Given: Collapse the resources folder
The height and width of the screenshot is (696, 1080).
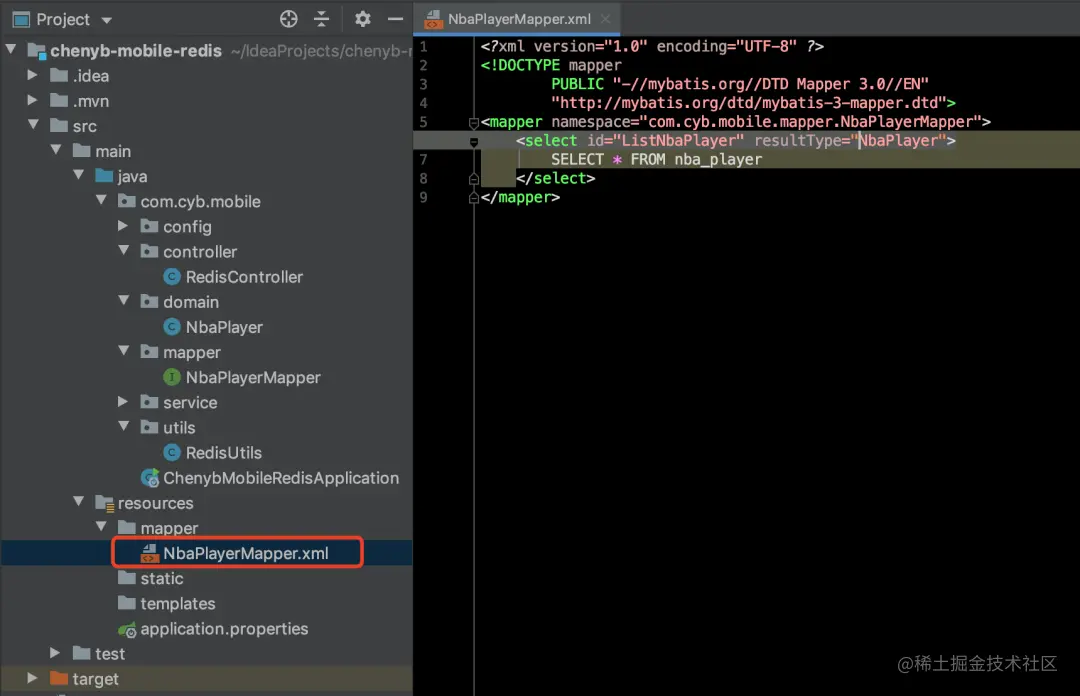Looking at the screenshot, I should (x=79, y=502).
